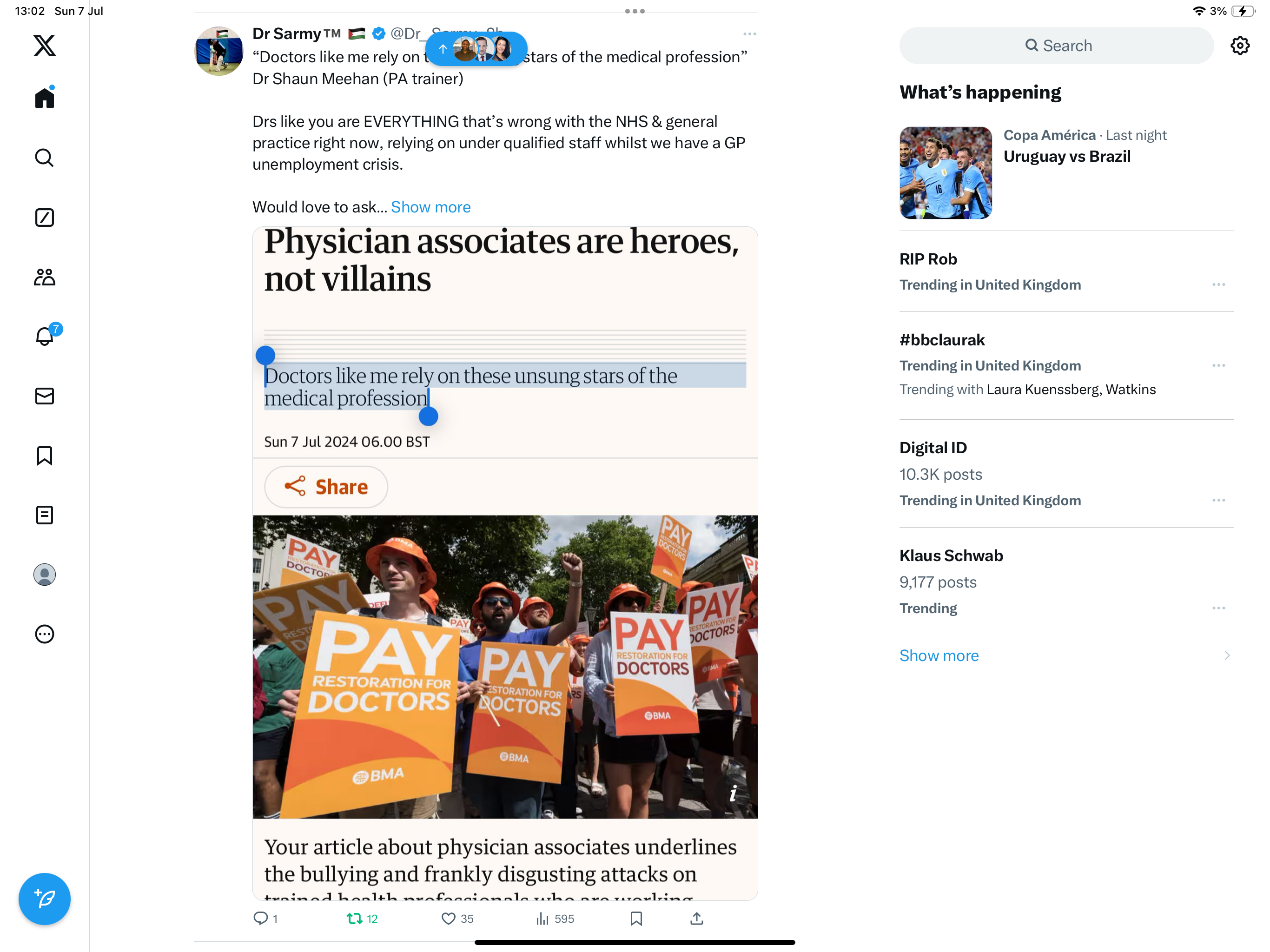
Task: Compose a new post
Action: (44, 899)
